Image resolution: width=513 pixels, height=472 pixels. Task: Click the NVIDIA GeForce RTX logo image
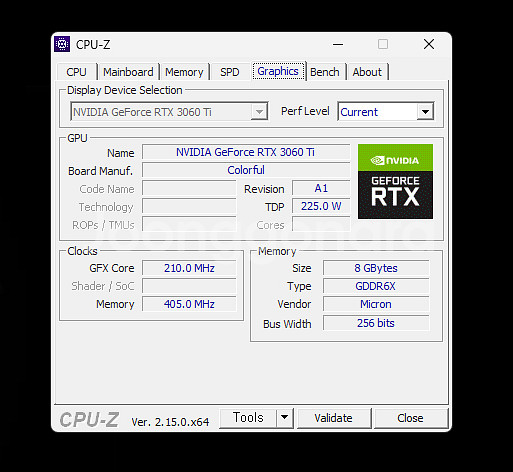(395, 181)
